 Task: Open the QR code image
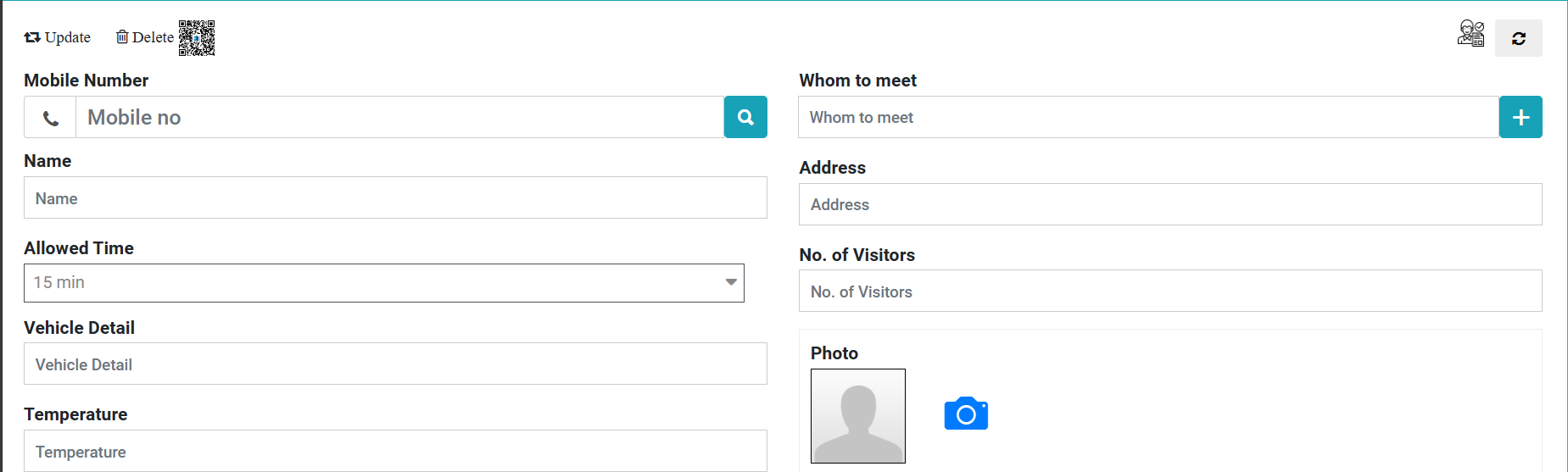197,38
